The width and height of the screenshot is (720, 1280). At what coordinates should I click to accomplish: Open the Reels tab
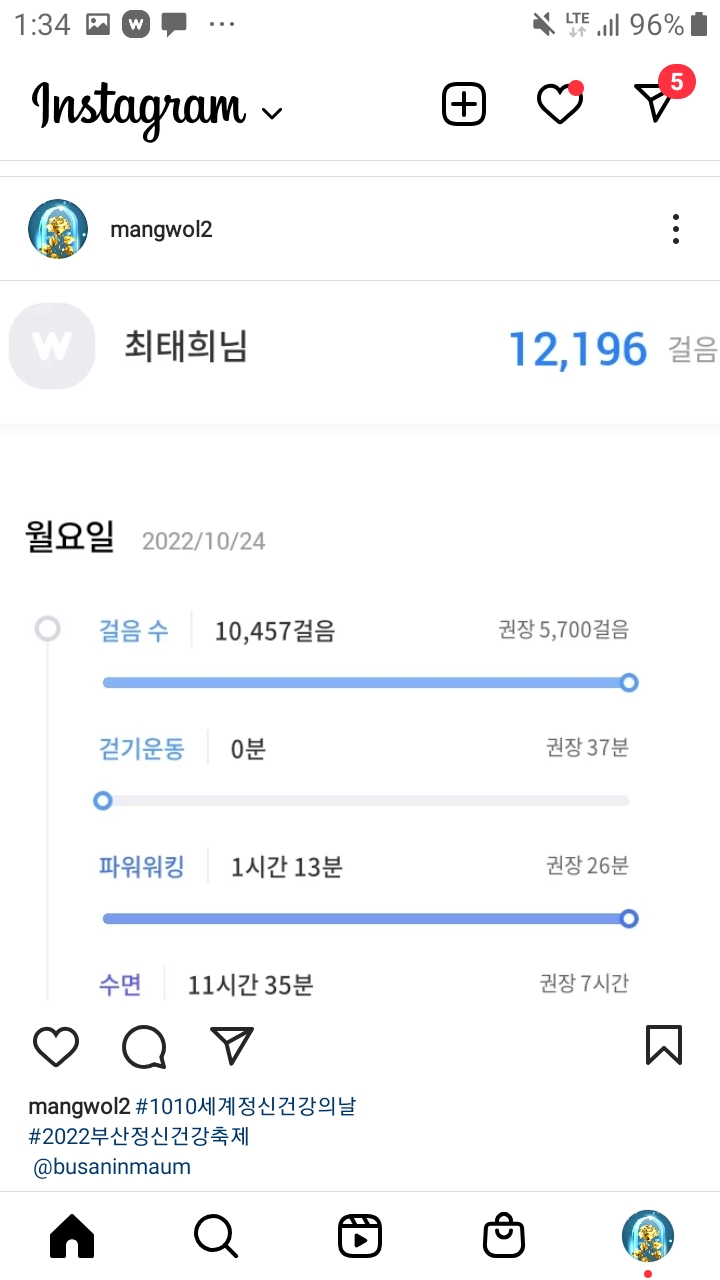click(360, 1237)
